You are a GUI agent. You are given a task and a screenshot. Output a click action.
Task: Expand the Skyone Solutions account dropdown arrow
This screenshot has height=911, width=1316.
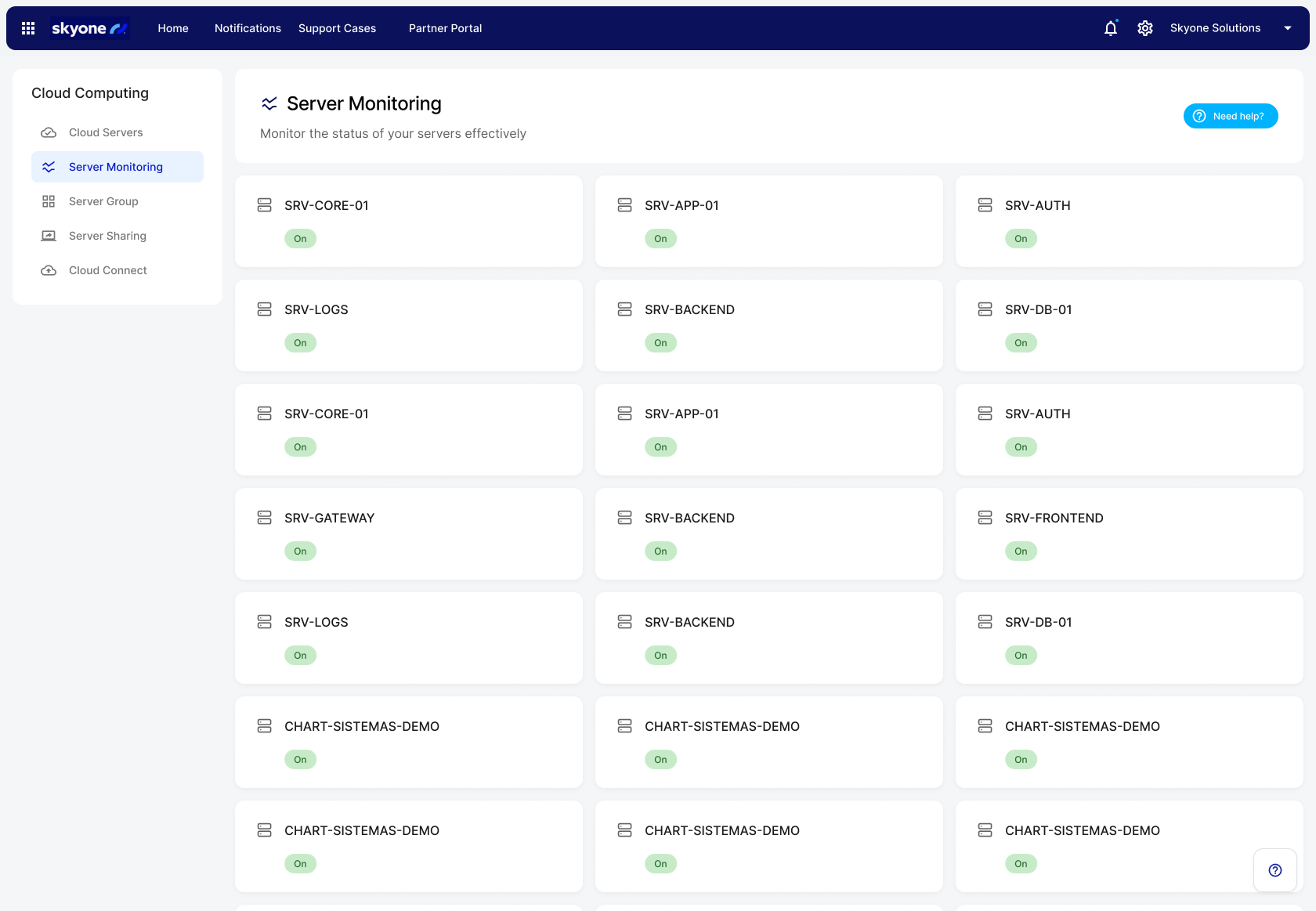(1288, 28)
